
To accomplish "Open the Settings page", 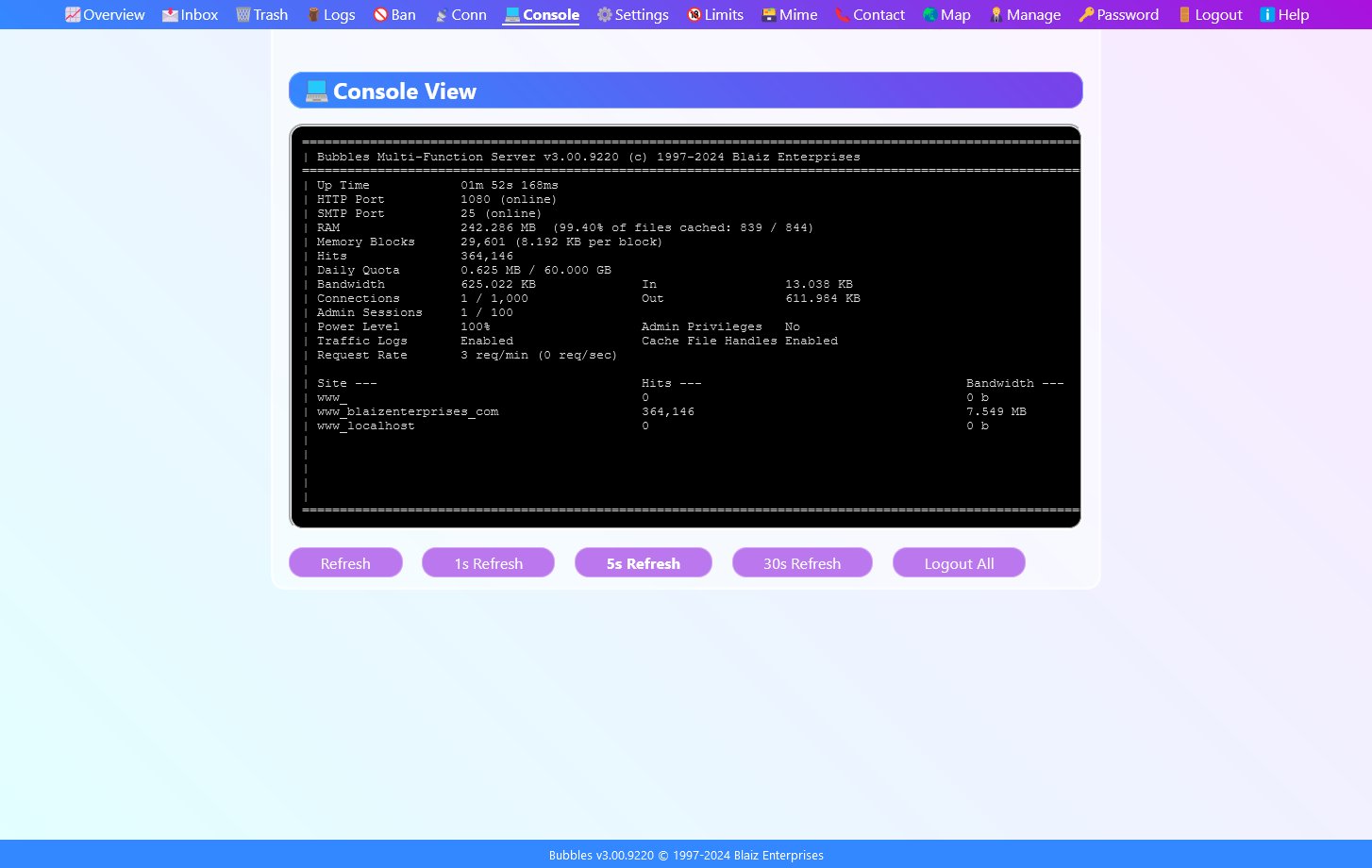I will click(632, 15).
